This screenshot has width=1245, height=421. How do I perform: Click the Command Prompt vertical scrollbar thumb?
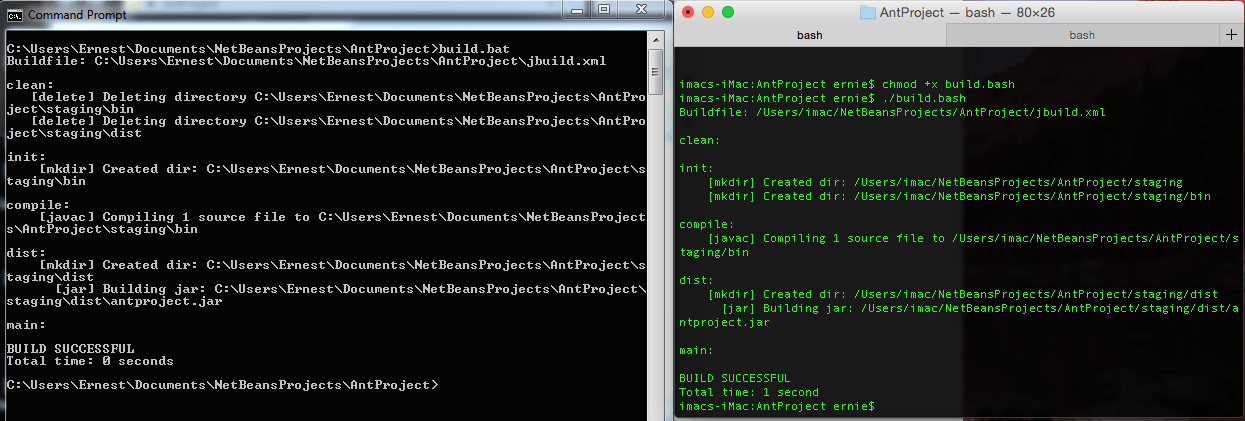click(656, 70)
